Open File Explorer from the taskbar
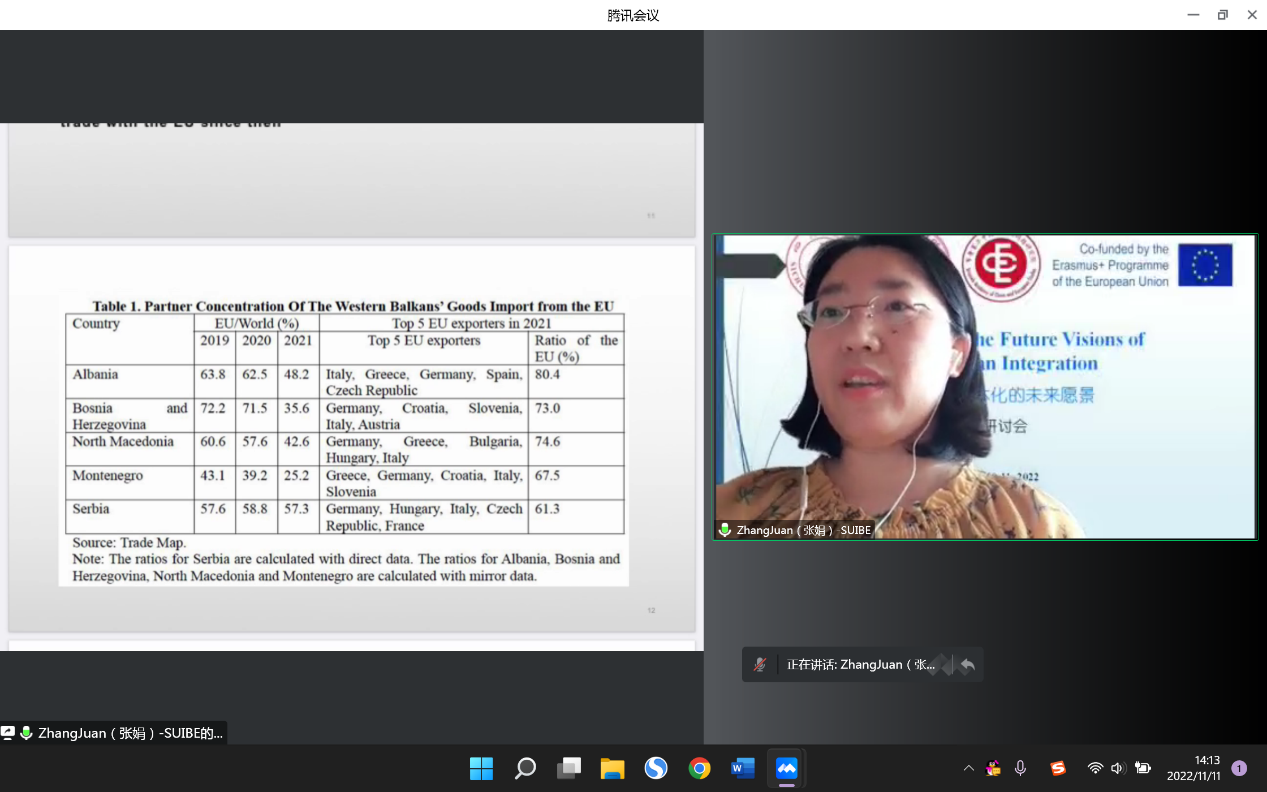The width and height of the screenshot is (1267, 792). (x=612, y=768)
